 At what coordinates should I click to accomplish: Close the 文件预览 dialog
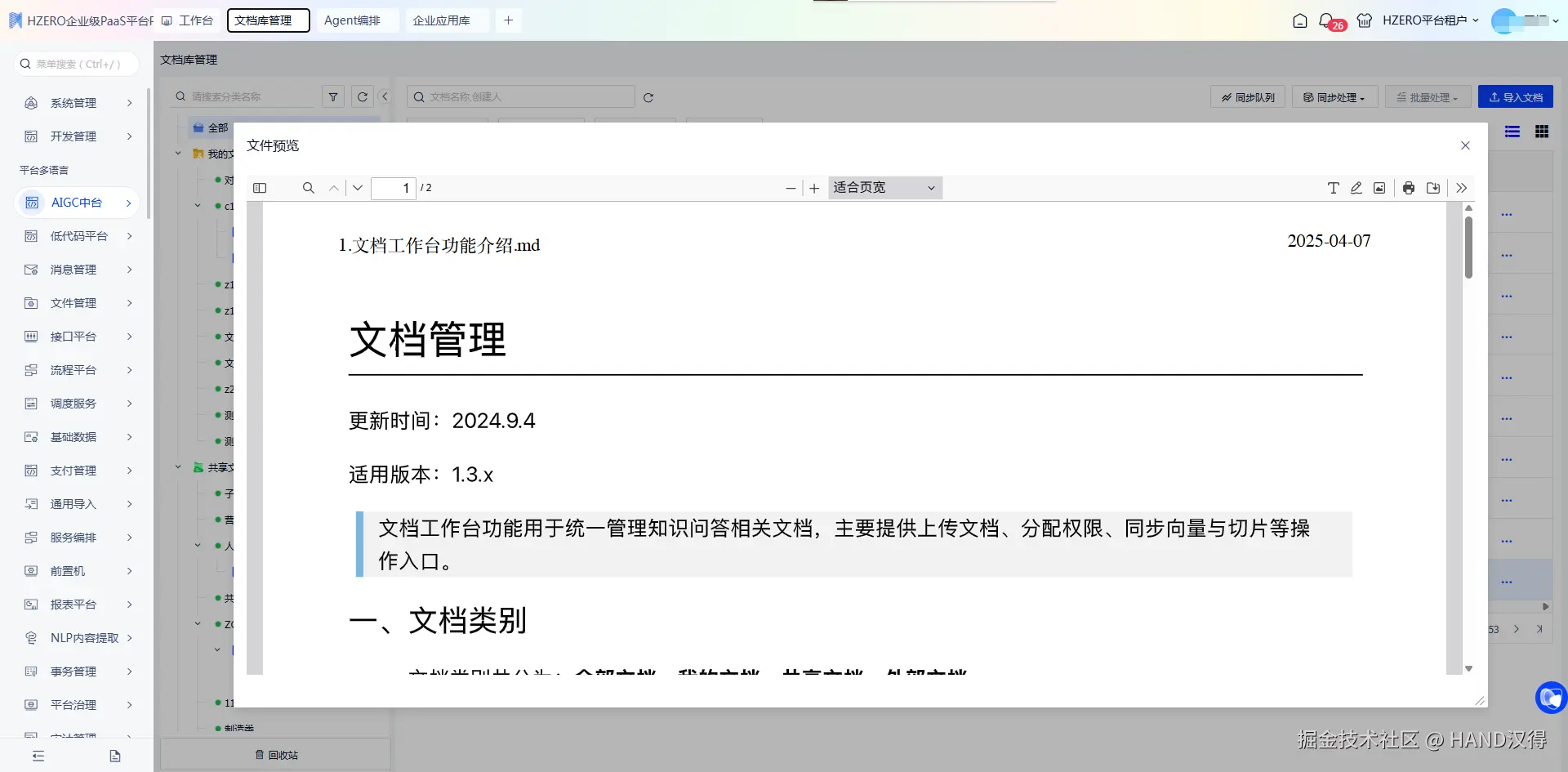(1465, 145)
